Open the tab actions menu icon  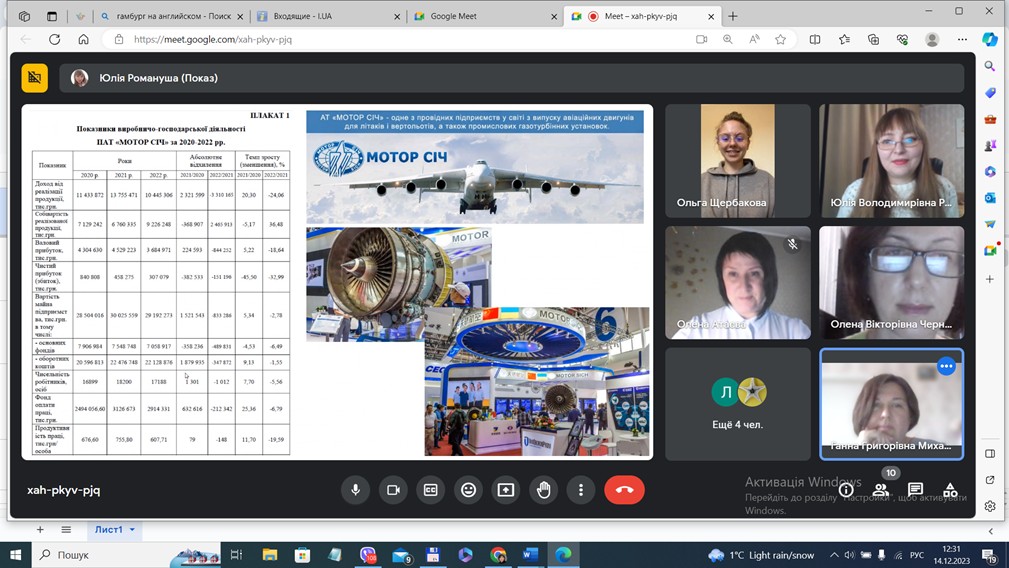[x=51, y=16]
